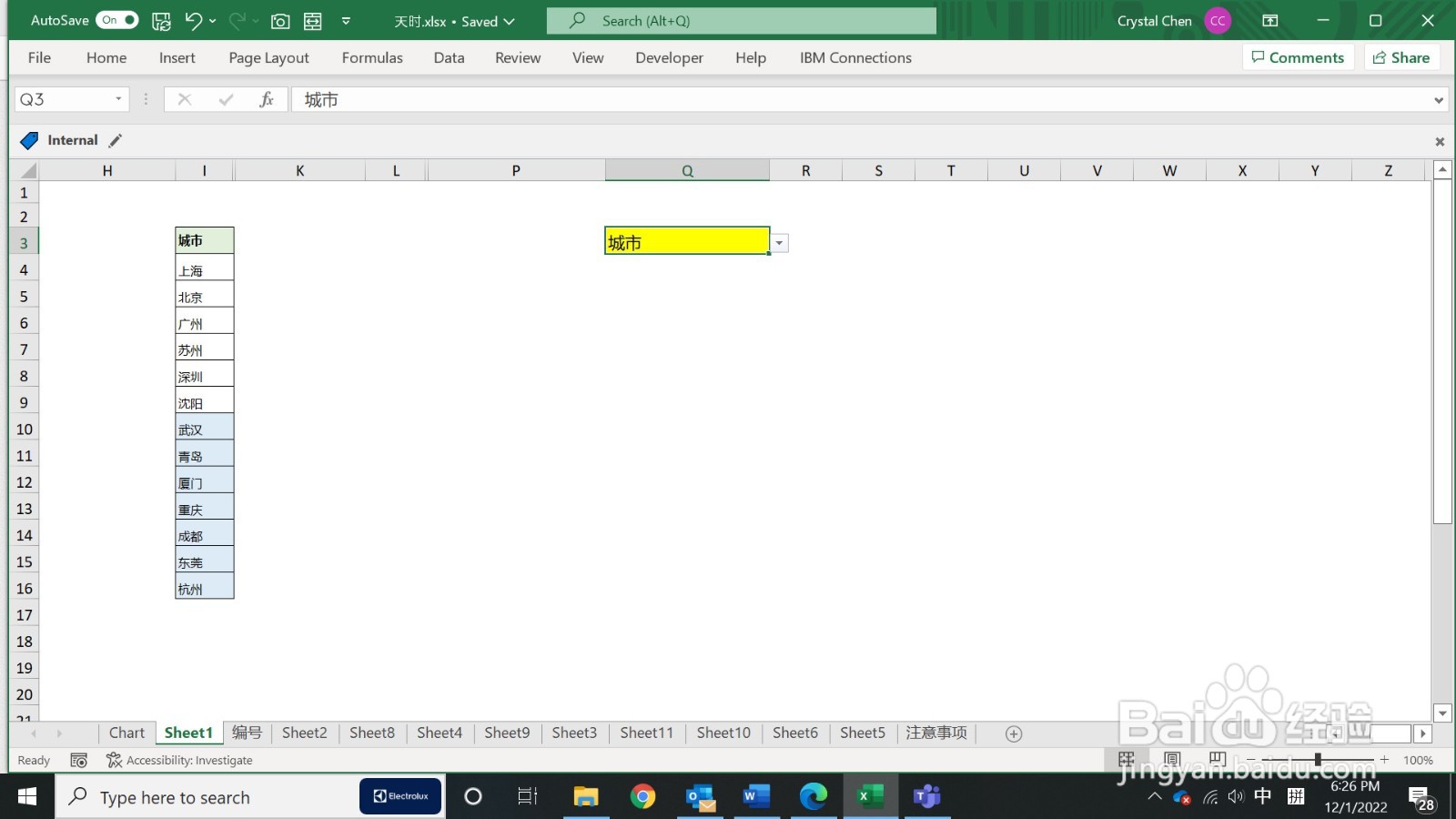Expand the Name Box dropdown arrow
The image size is (1456, 819).
[x=118, y=99]
